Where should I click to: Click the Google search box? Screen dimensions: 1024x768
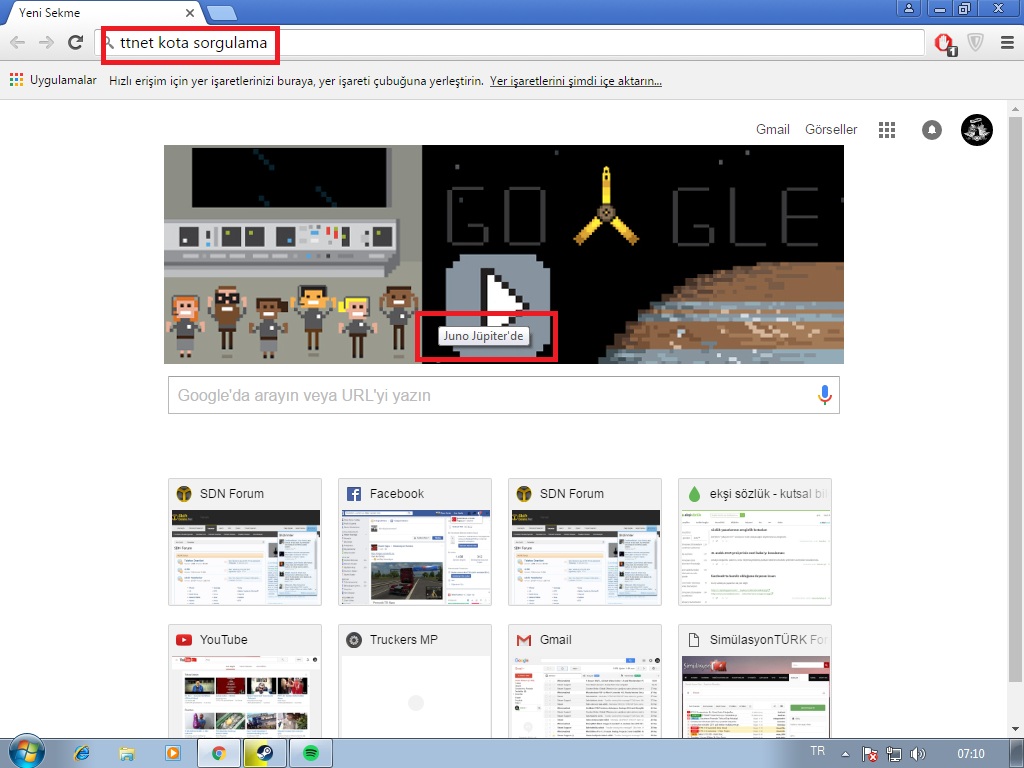coord(504,395)
